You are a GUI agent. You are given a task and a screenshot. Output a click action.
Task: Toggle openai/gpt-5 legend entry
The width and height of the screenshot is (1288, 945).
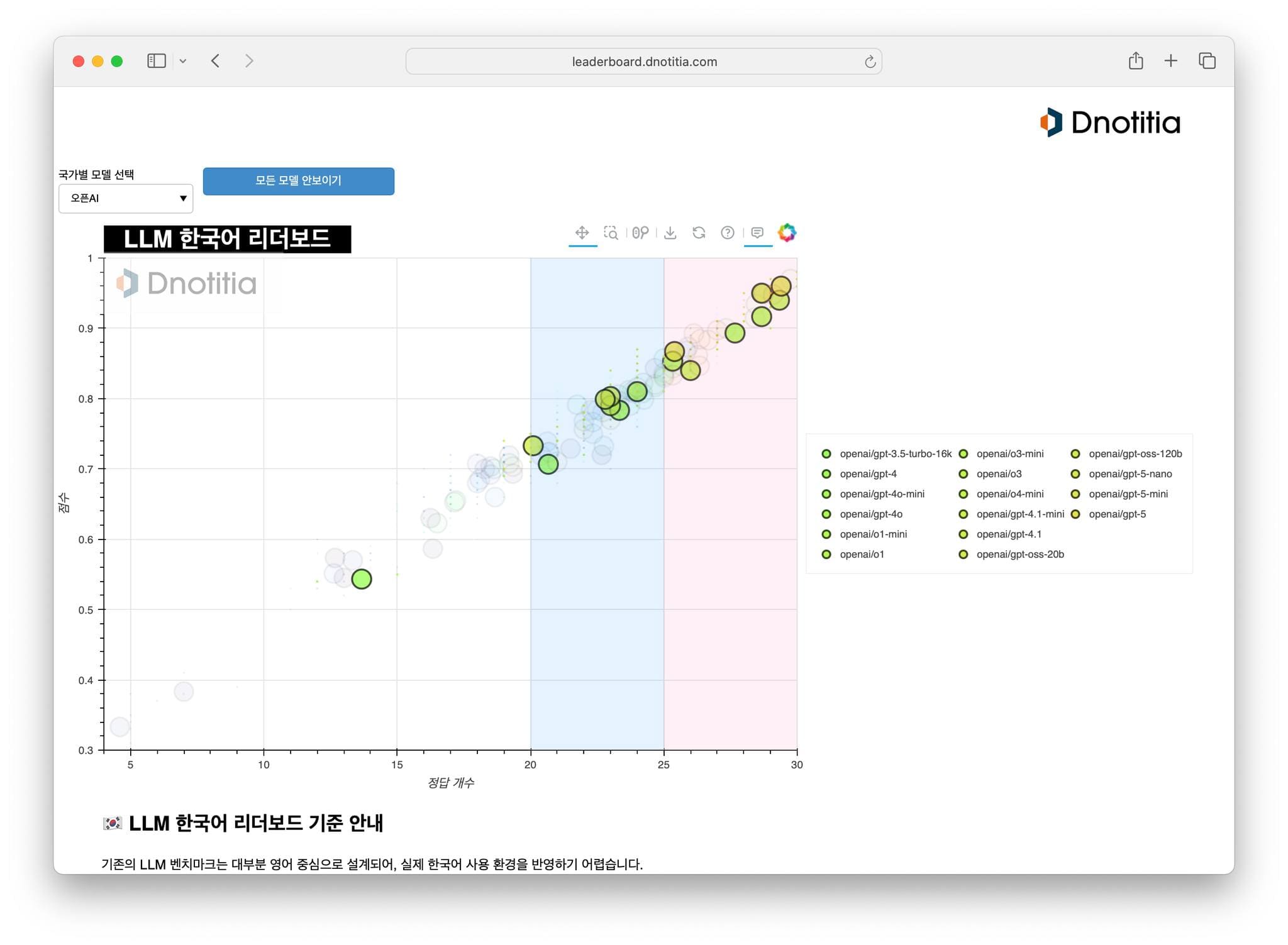(x=1117, y=514)
